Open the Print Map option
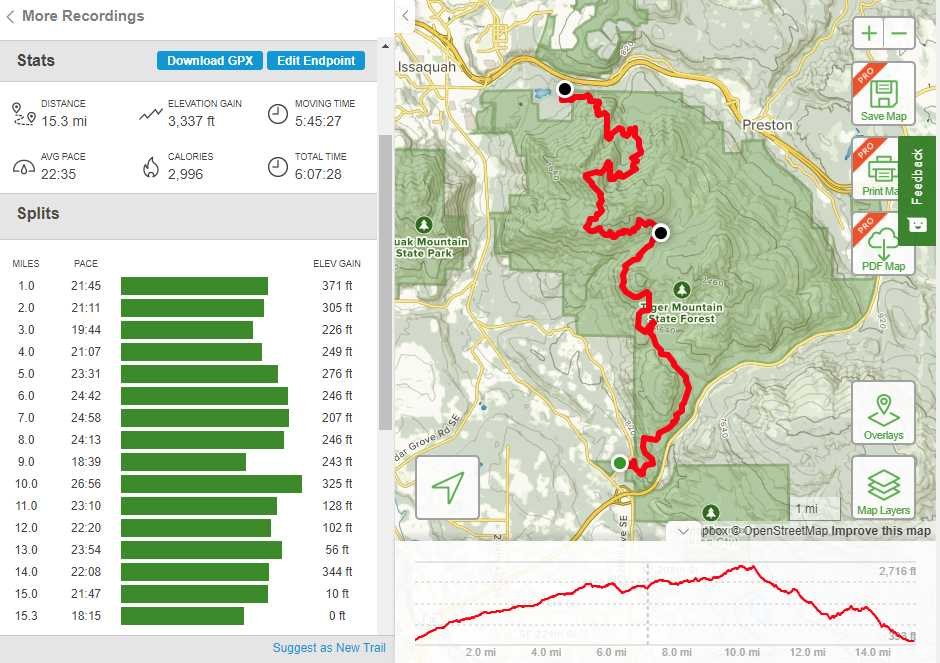 click(x=877, y=168)
